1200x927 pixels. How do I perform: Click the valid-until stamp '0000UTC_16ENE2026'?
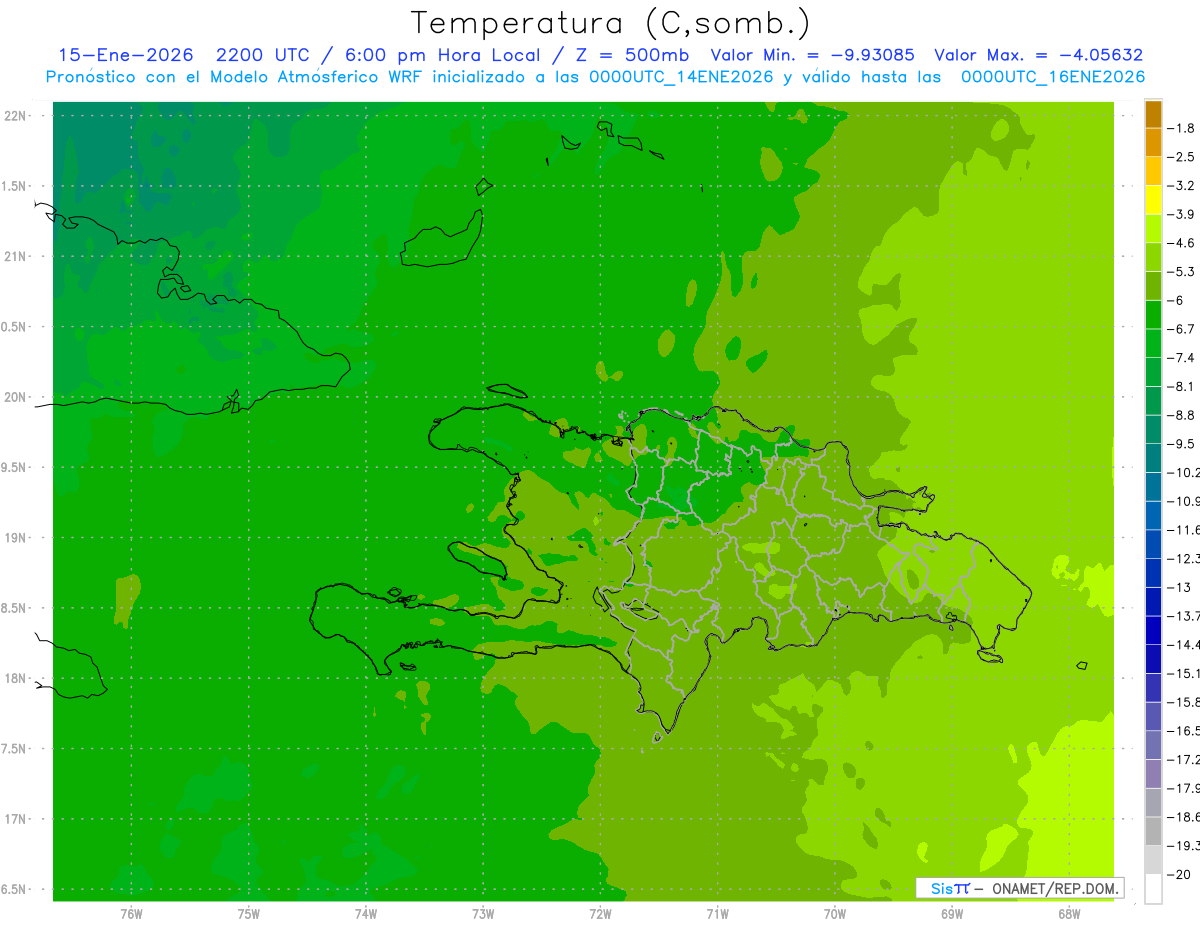[1053, 77]
